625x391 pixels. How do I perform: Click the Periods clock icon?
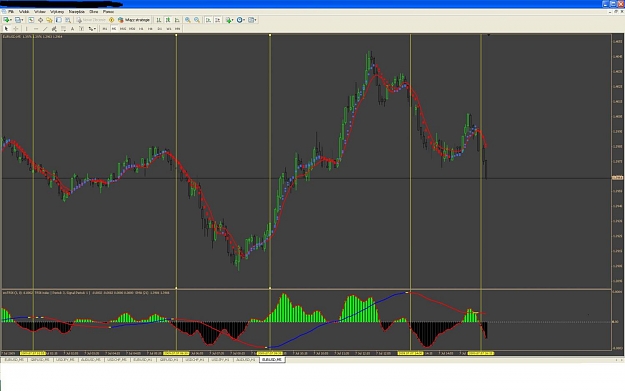(240, 20)
